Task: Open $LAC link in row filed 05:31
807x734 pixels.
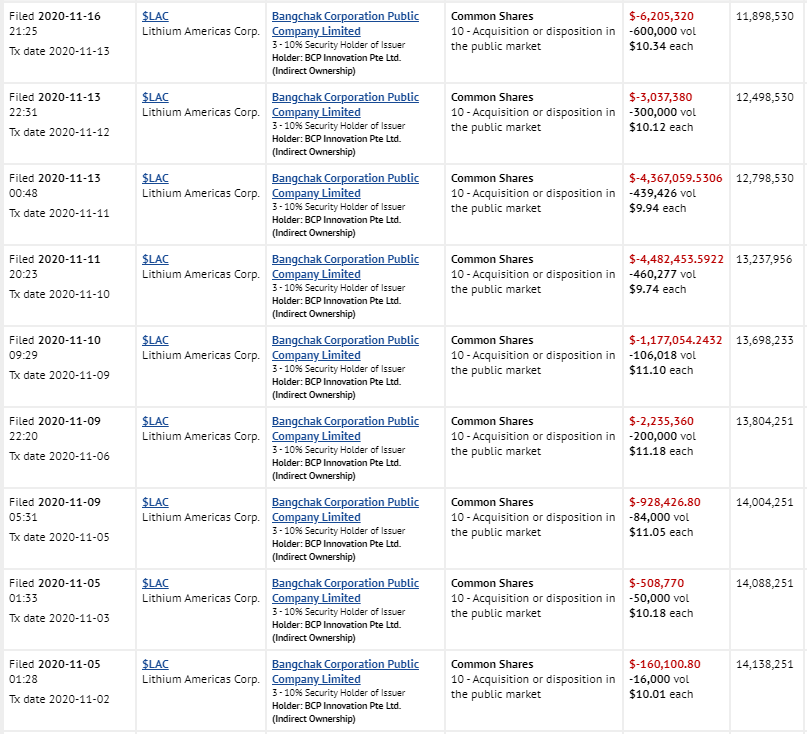Action: 155,502
